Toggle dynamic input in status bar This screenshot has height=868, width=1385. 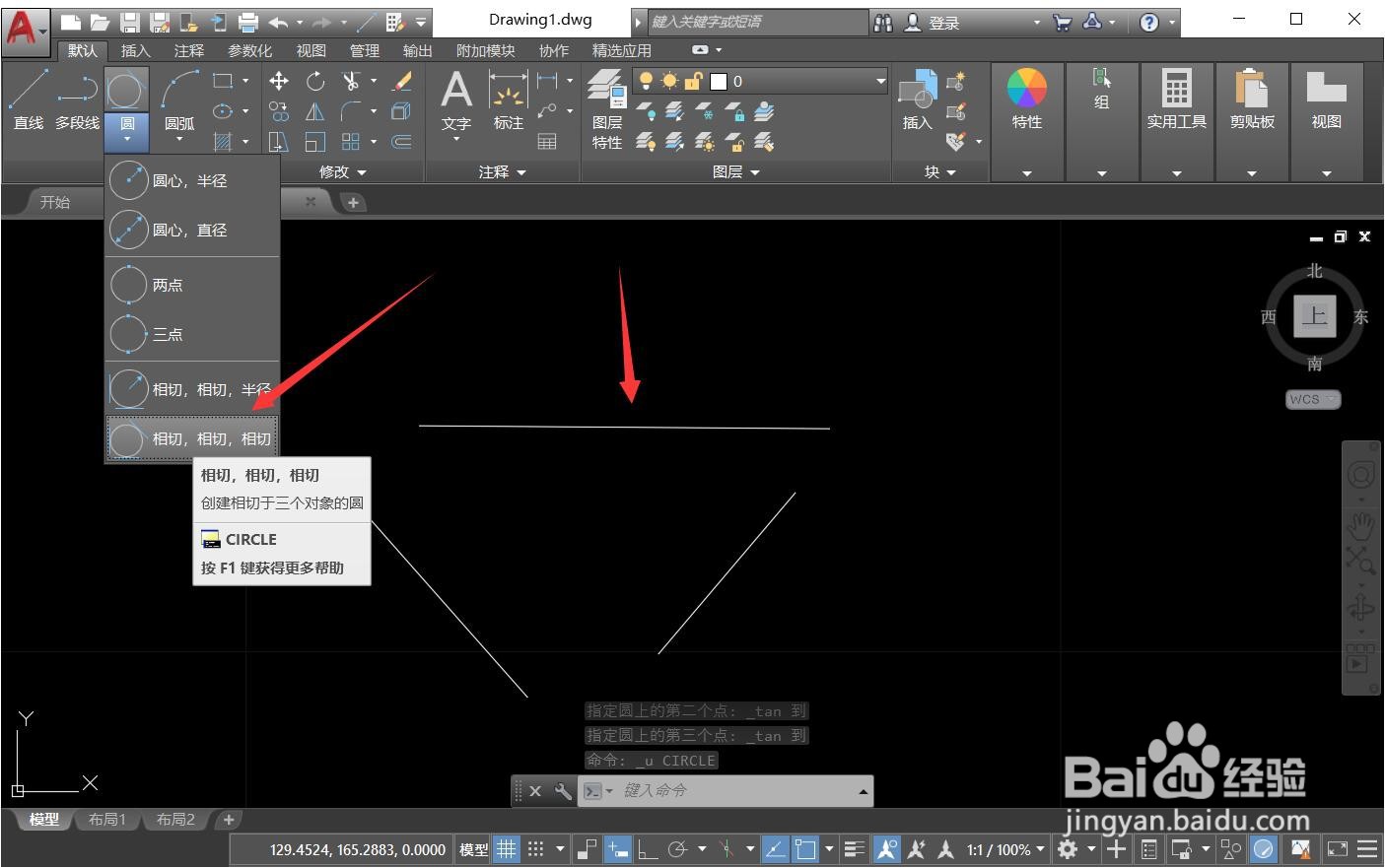point(618,849)
